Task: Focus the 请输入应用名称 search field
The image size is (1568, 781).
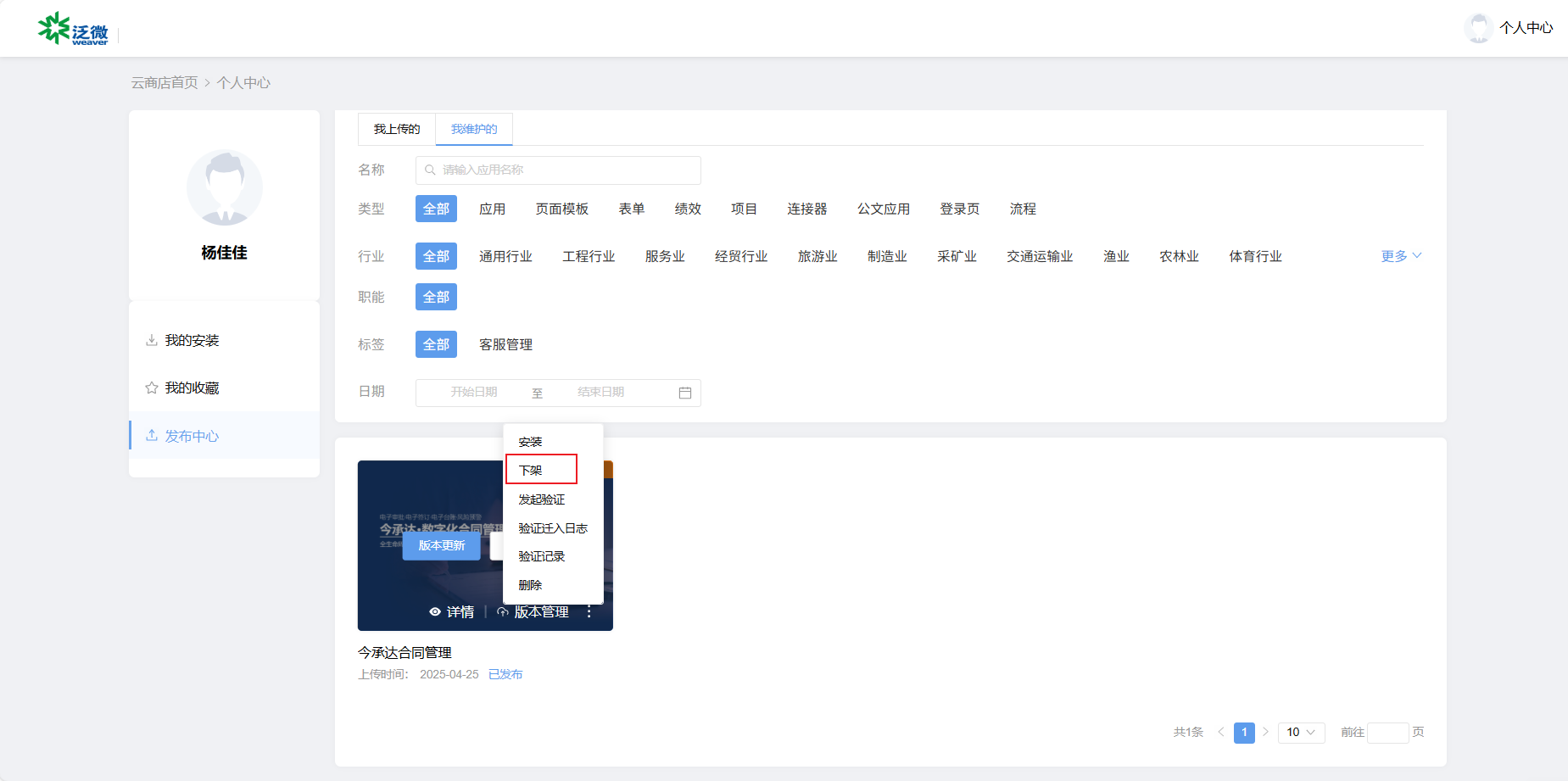Action: (558, 170)
